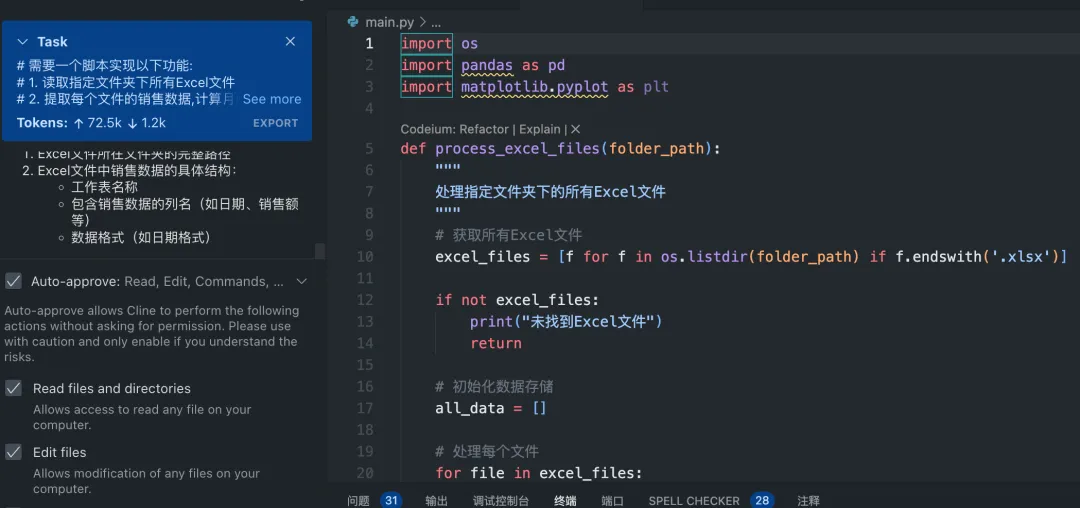1080x508 pixels.
Task: Click the '# 初始化数据存储' comment
Action: (x=495, y=387)
